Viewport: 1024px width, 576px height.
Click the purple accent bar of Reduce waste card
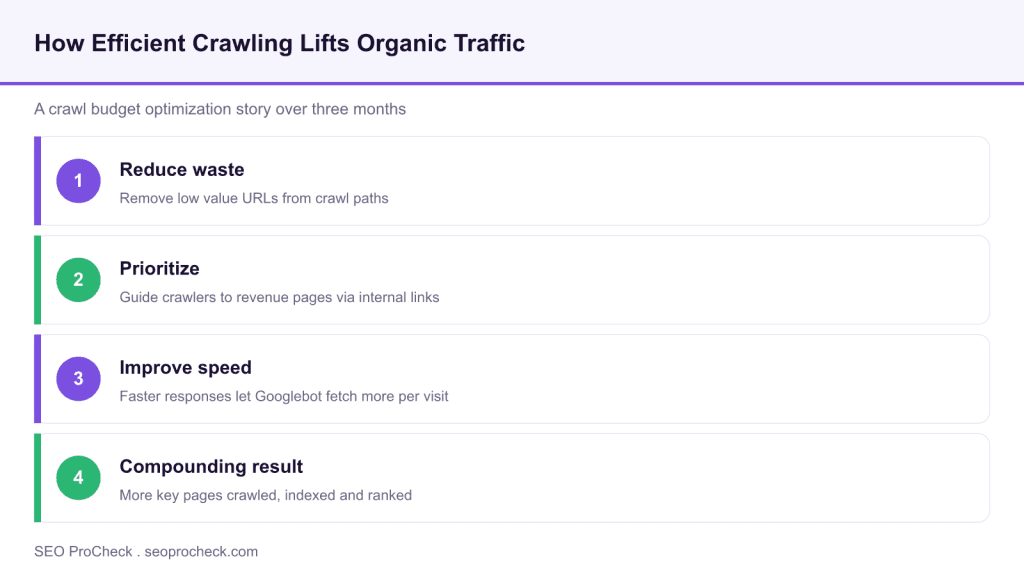click(x=37, y=181)
